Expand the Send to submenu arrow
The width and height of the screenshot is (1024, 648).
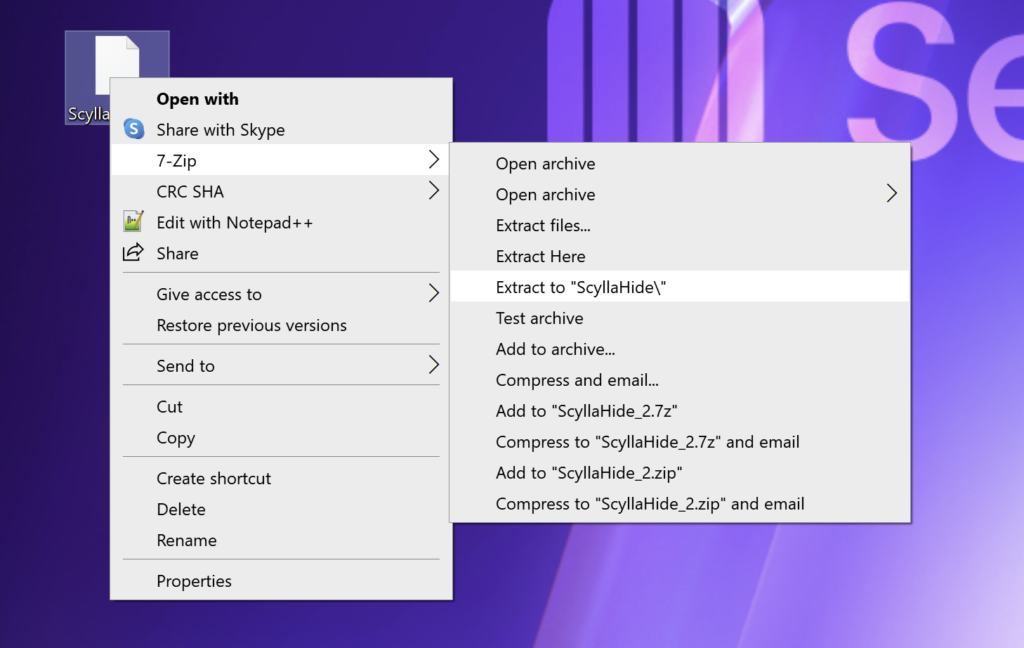[x=433, y=365]
